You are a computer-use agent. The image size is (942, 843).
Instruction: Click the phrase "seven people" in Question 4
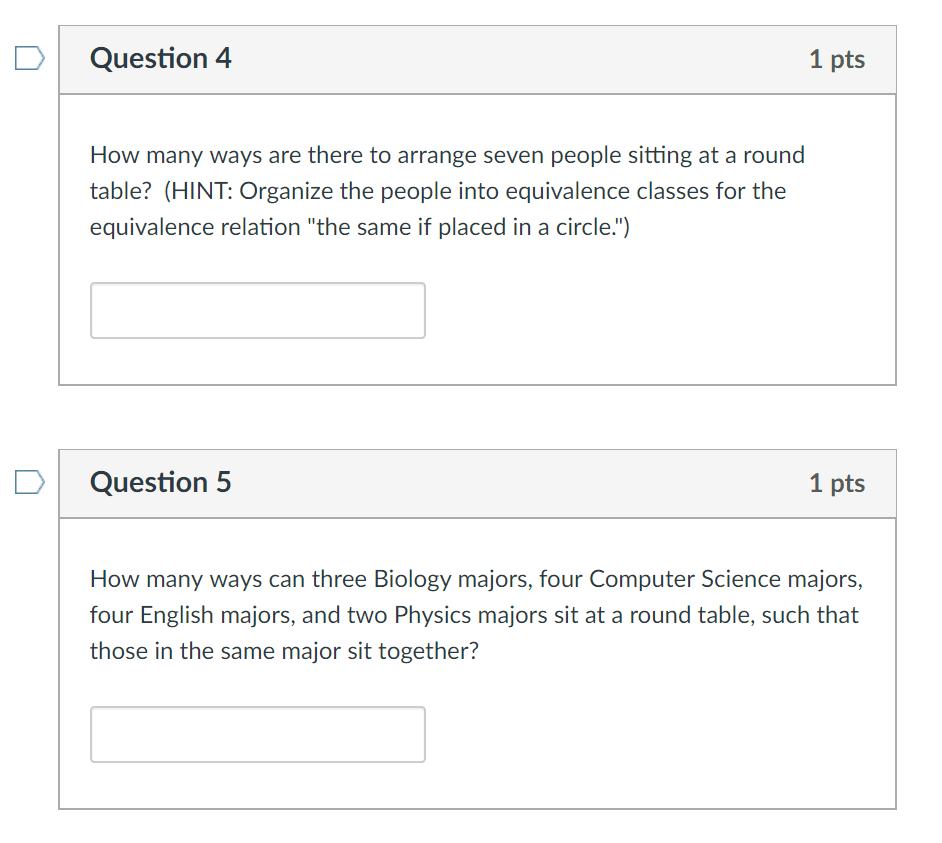click(552, 156)
